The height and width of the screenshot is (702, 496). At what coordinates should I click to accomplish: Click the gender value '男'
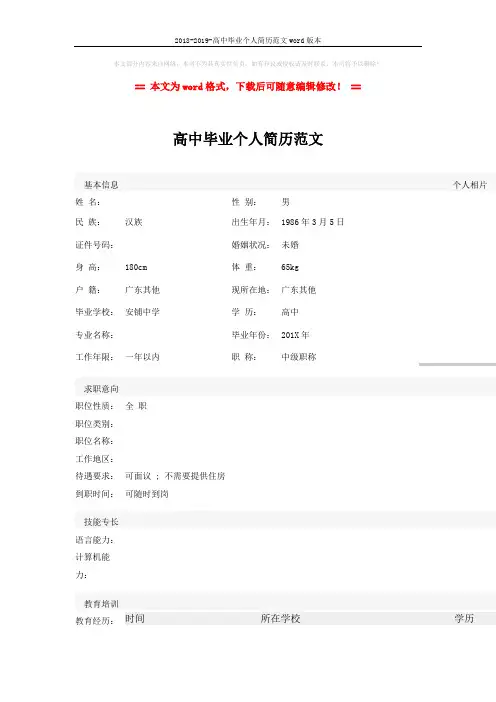coord(286,202)
